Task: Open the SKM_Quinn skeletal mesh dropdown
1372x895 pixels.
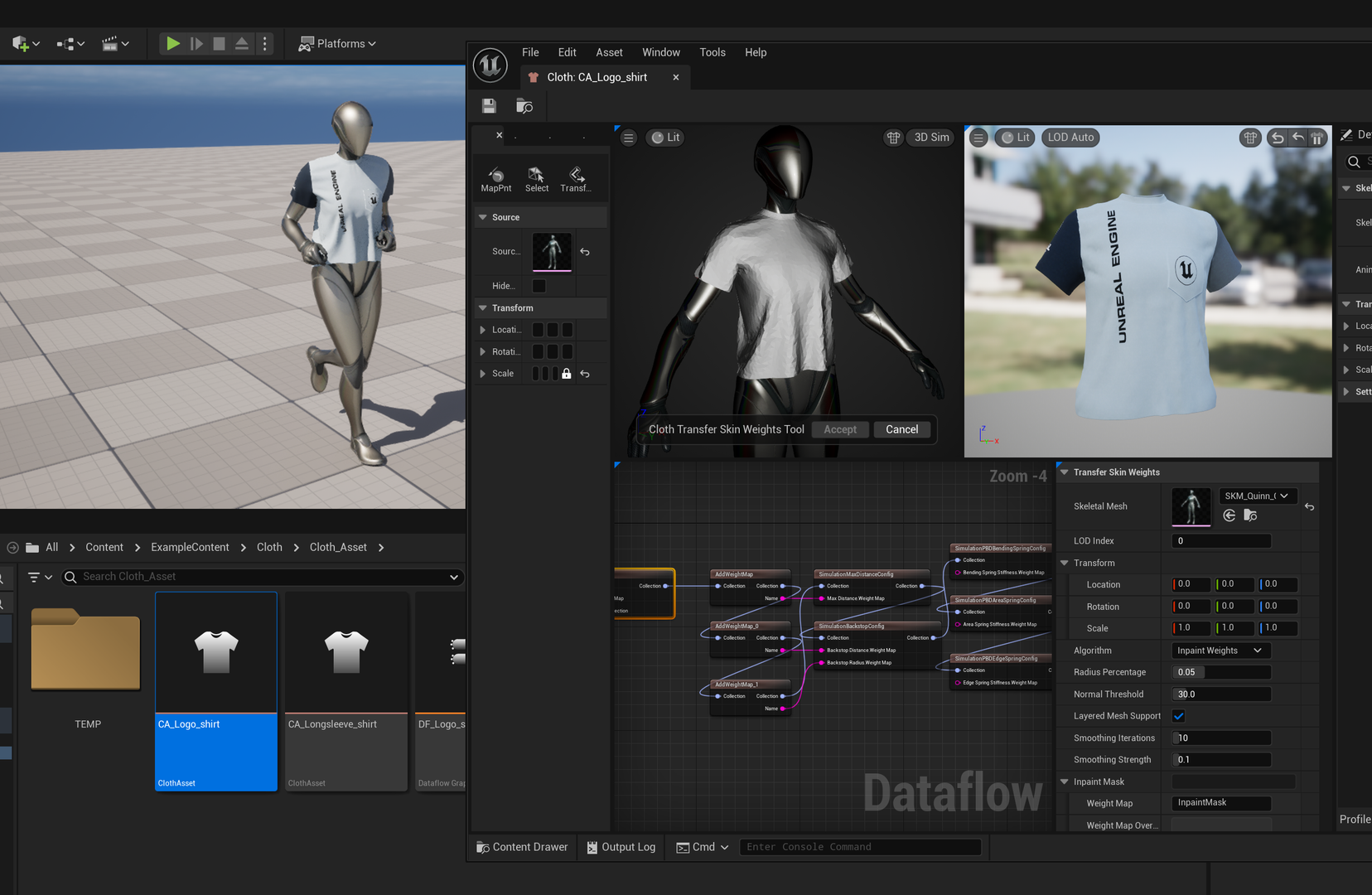Action: (x=1257, y=496)
